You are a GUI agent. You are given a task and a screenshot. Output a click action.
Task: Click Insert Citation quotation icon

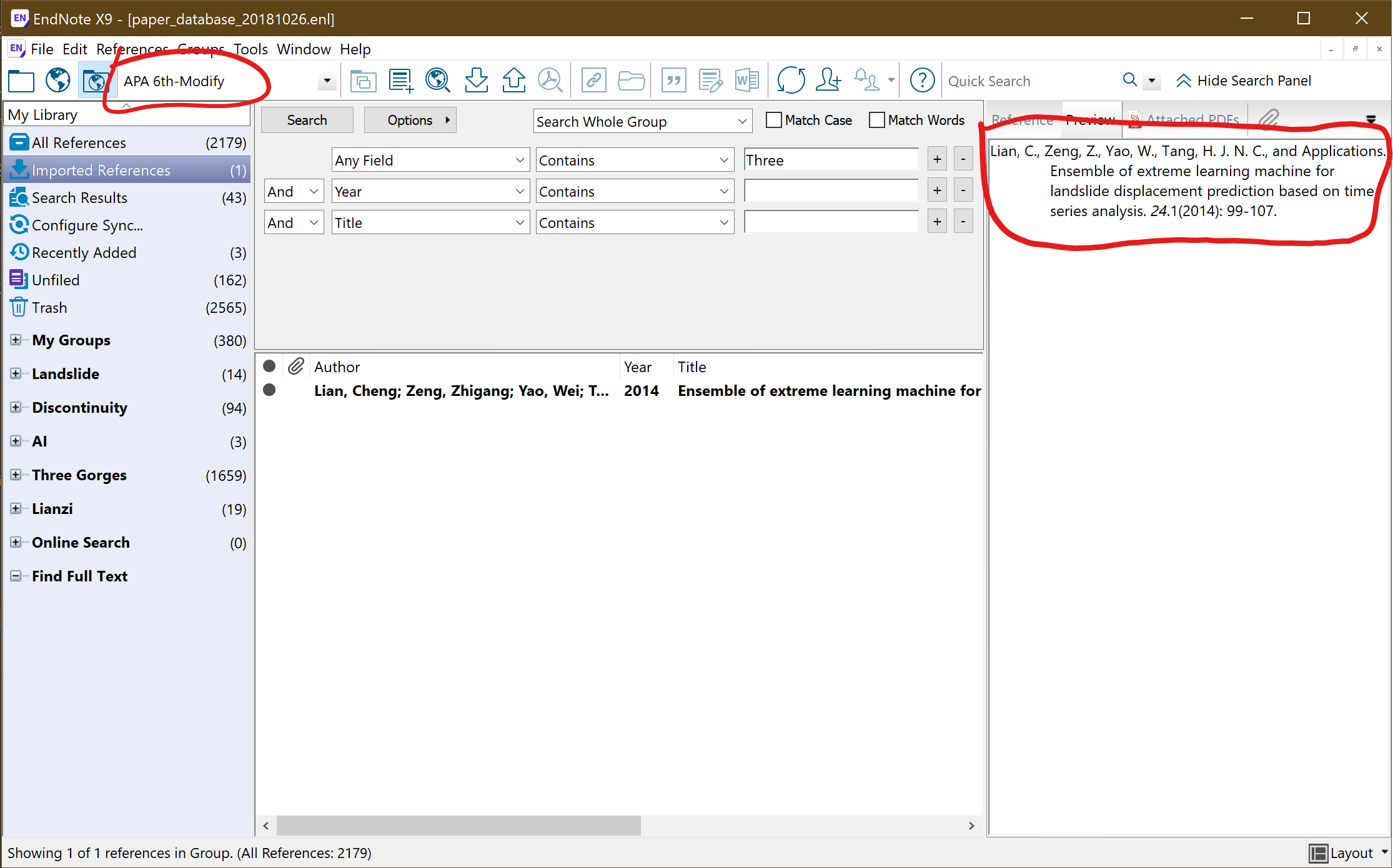pos(673,81)
